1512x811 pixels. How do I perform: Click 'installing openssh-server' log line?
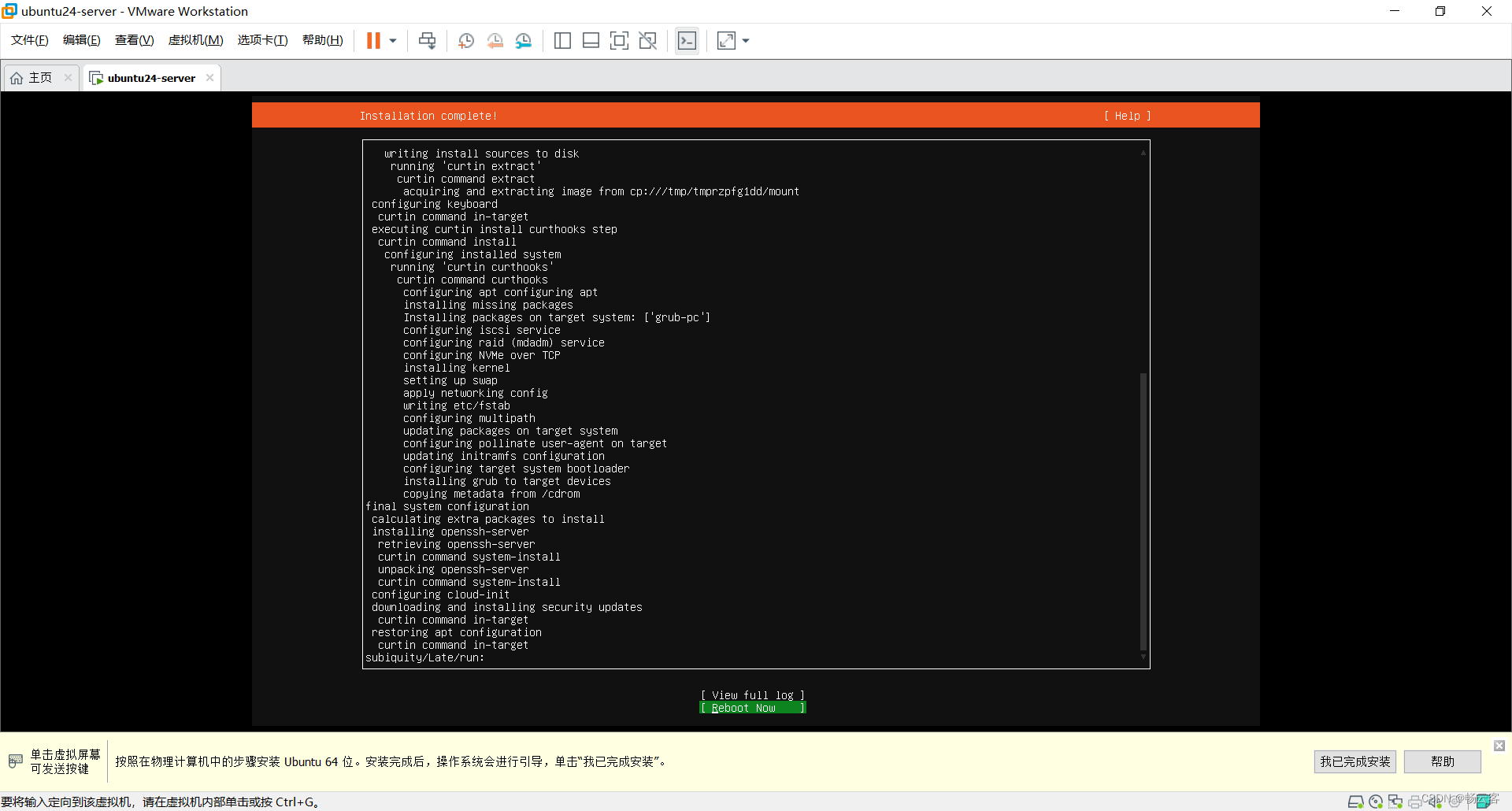click(450, 531)
